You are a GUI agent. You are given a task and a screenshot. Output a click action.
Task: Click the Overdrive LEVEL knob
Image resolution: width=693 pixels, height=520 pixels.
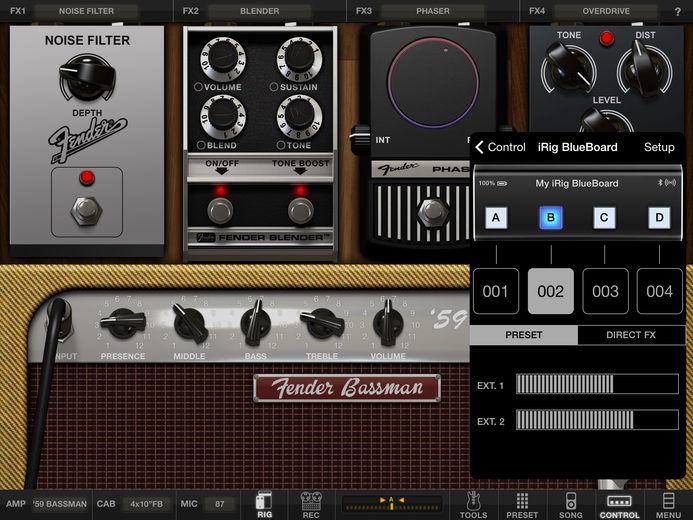coord(606,120)
